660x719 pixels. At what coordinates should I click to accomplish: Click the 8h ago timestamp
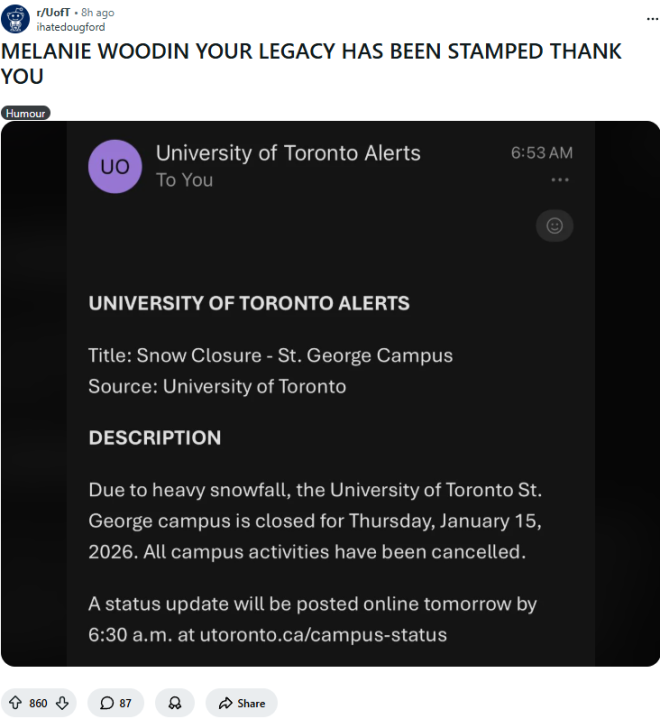(98, 12)
